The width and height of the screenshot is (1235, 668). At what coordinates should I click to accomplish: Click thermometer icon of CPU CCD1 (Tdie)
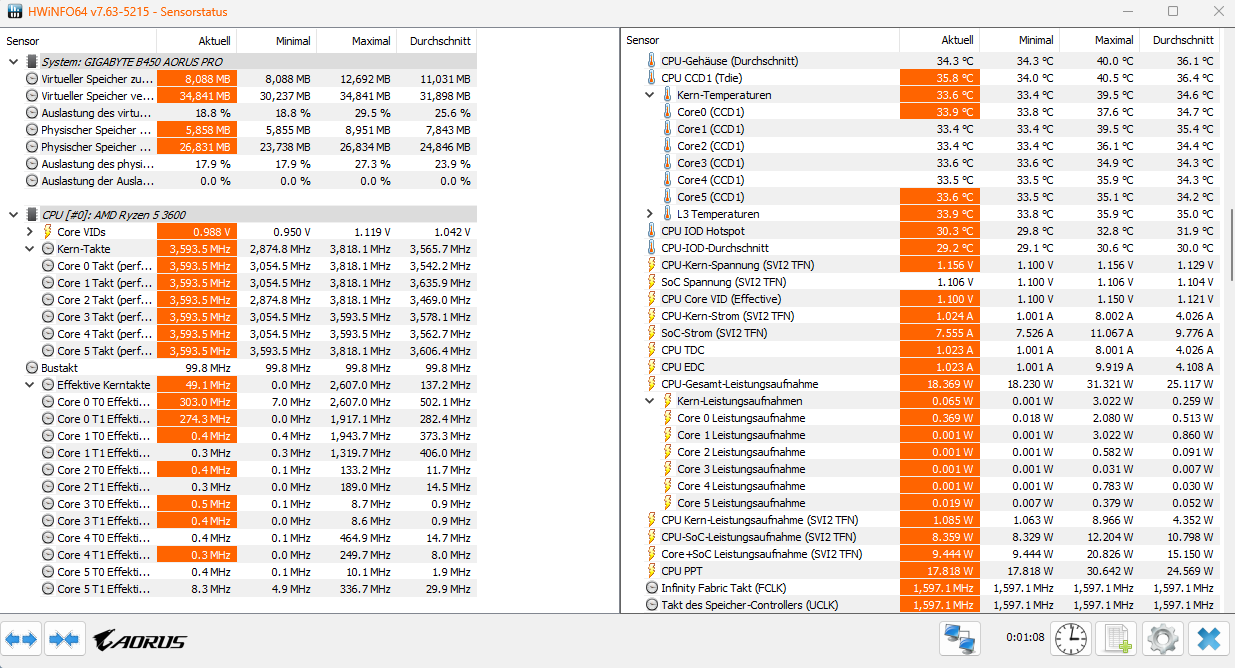652,78
